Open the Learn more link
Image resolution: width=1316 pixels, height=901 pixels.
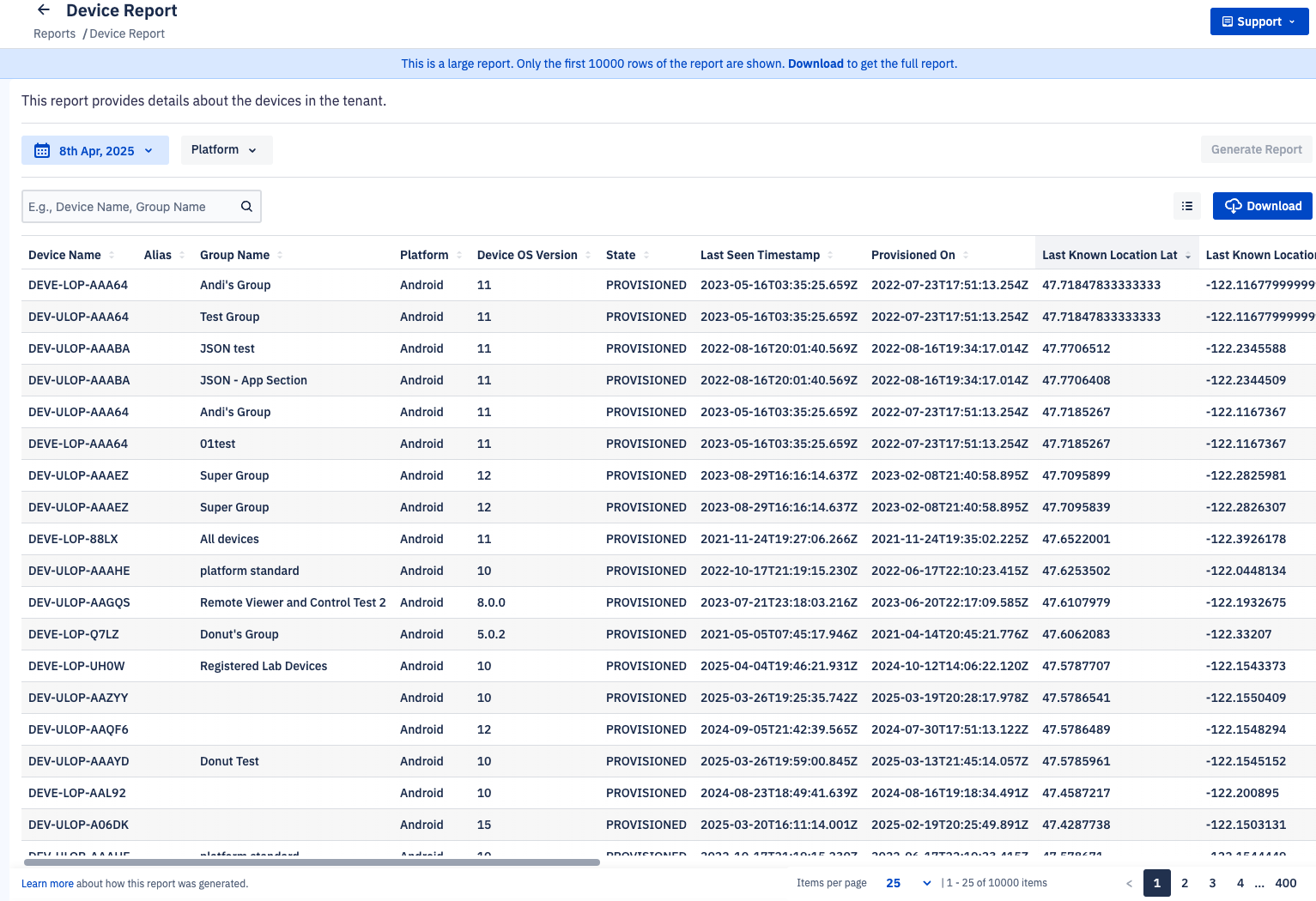tap(47, 884)
